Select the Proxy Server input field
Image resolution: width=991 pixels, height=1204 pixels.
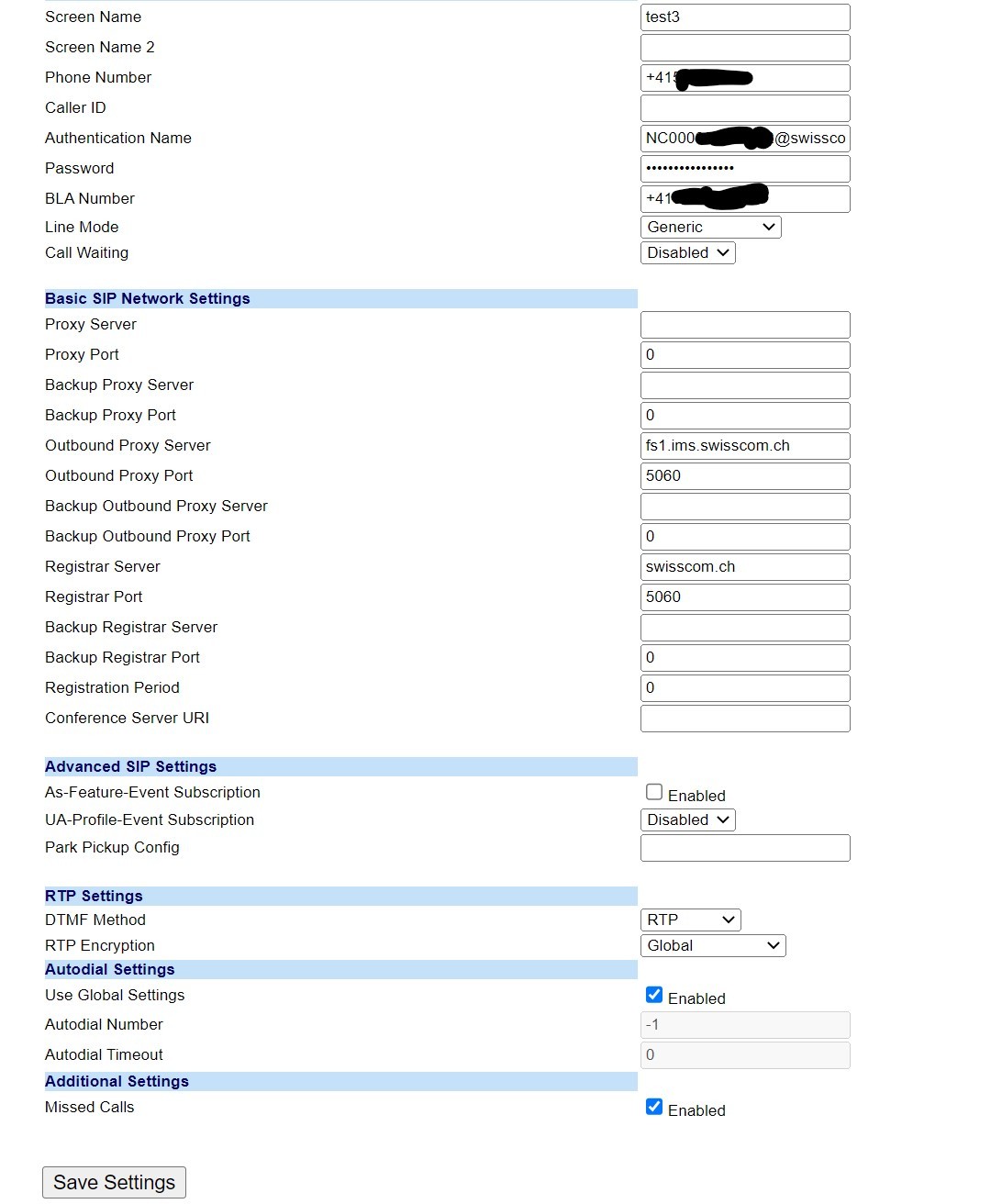coord(744,325)
